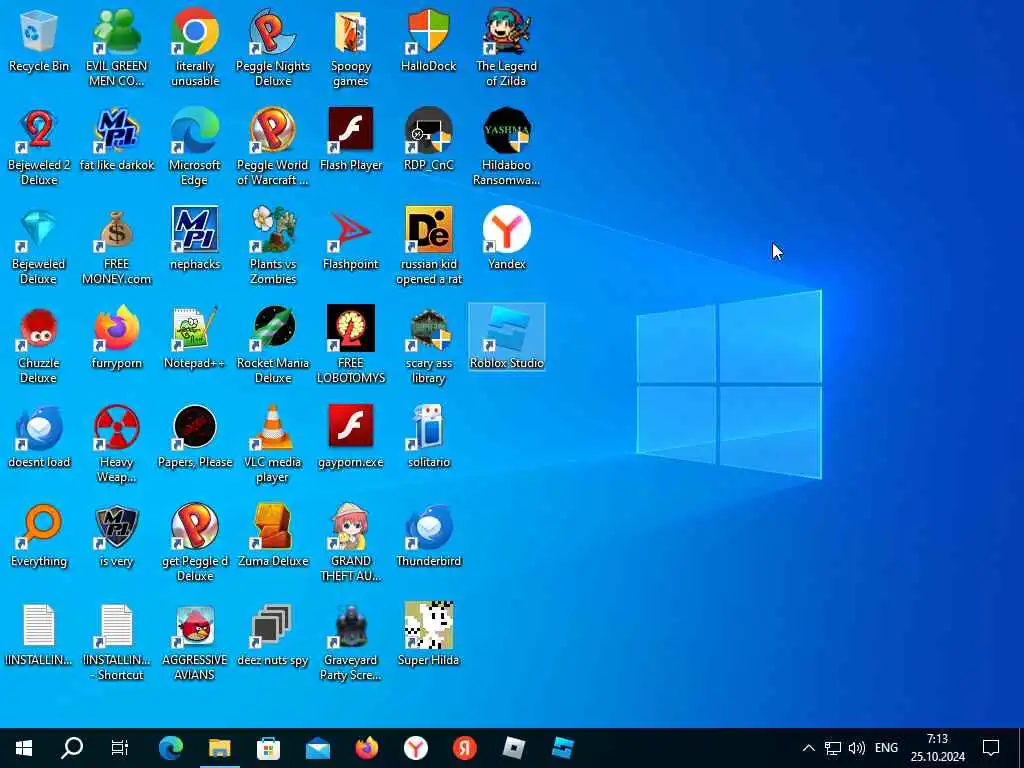Open the volume speaker tray icon
Screen dimensions: 1024x768
[856, 748]
